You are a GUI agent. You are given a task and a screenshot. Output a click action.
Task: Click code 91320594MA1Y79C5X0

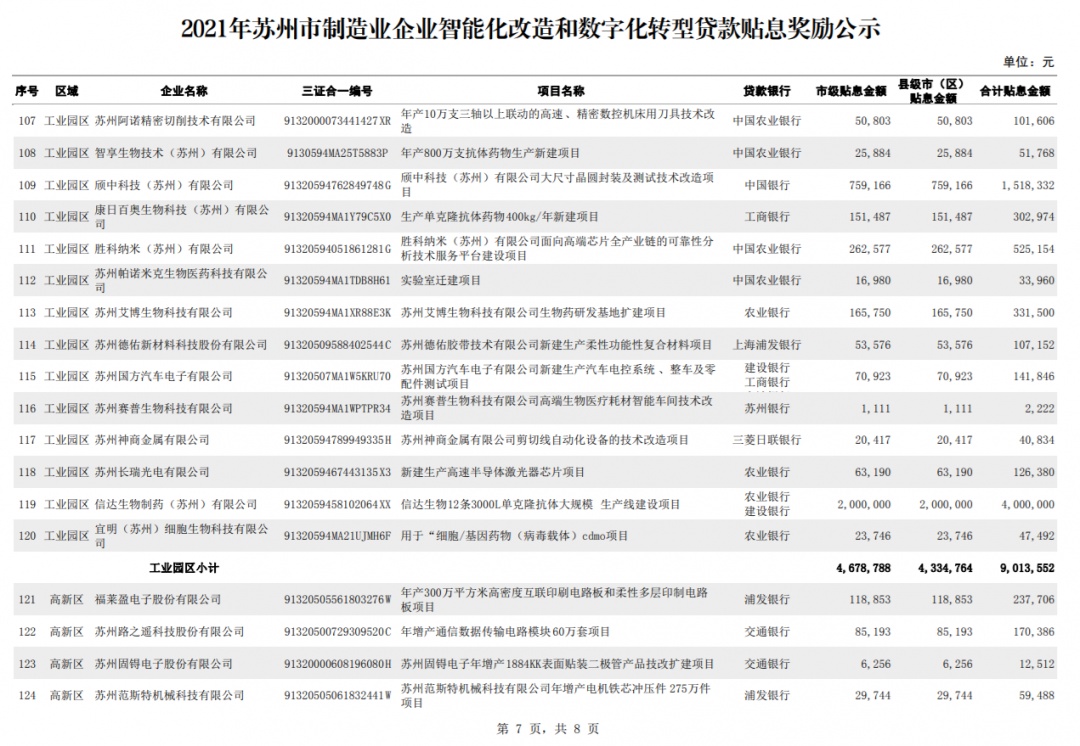click(338, 217)
